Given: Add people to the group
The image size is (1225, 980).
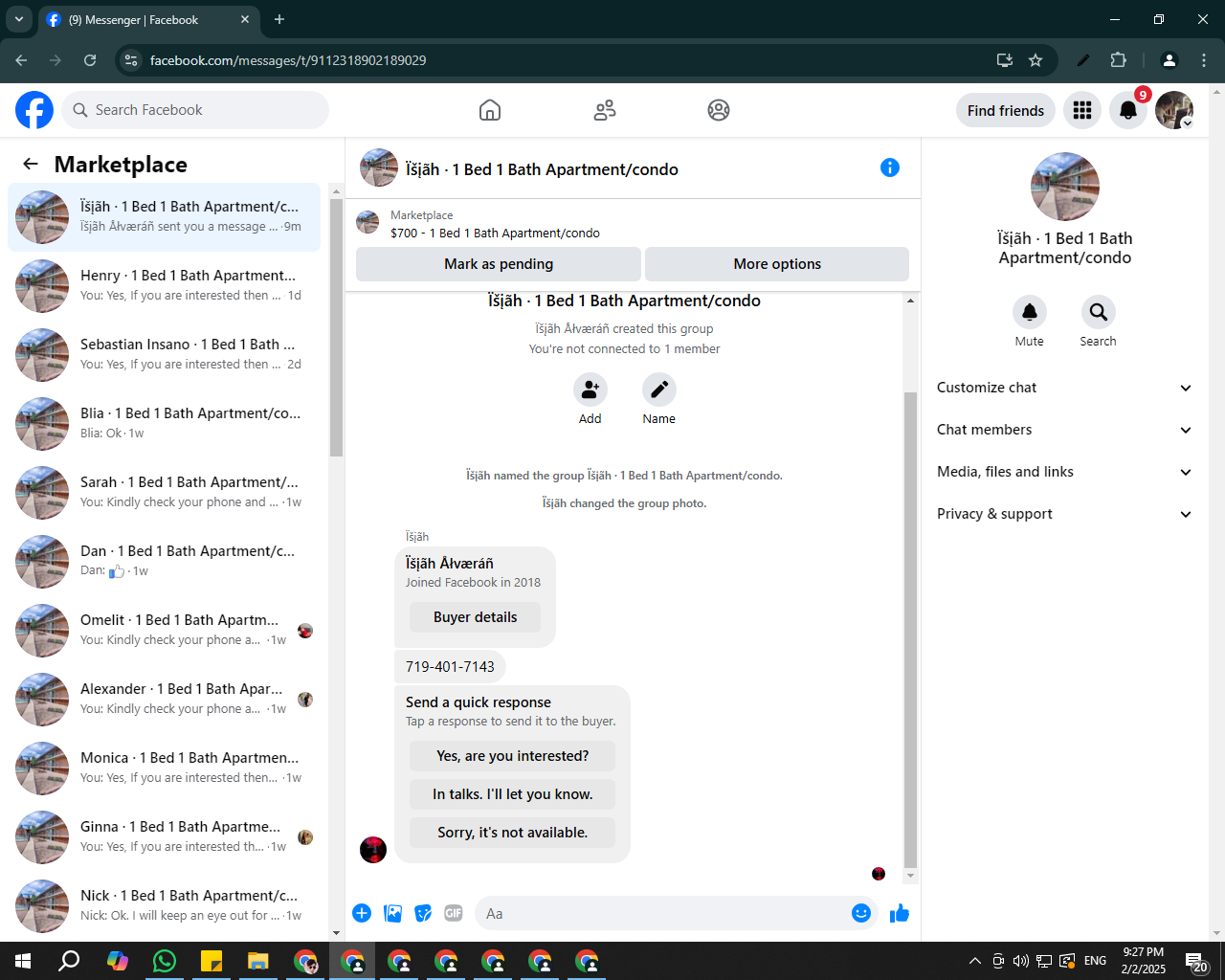Looking at the screenshot, I should (590, 390).
